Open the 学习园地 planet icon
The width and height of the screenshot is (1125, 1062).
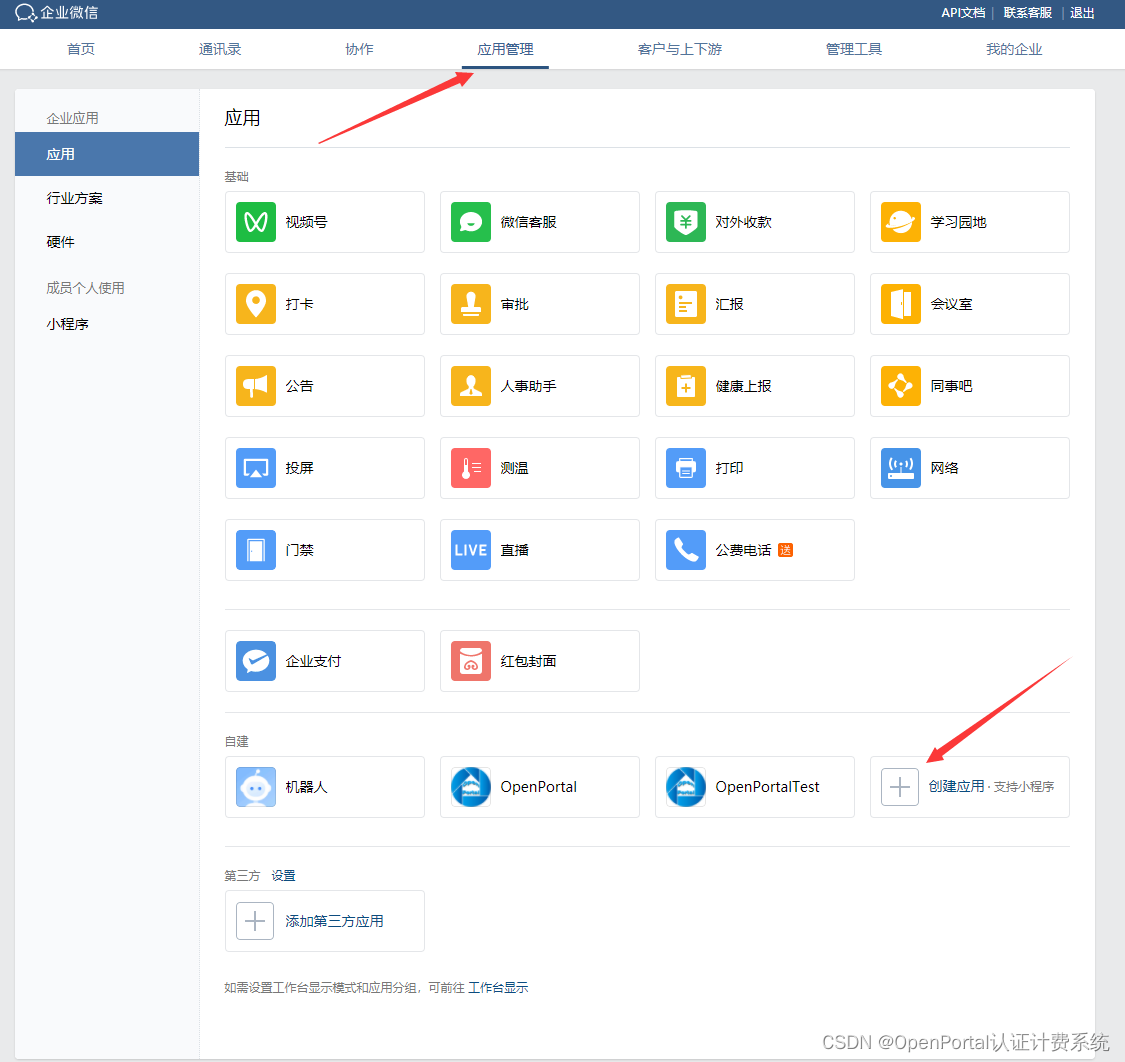click(x=901, y=222)
